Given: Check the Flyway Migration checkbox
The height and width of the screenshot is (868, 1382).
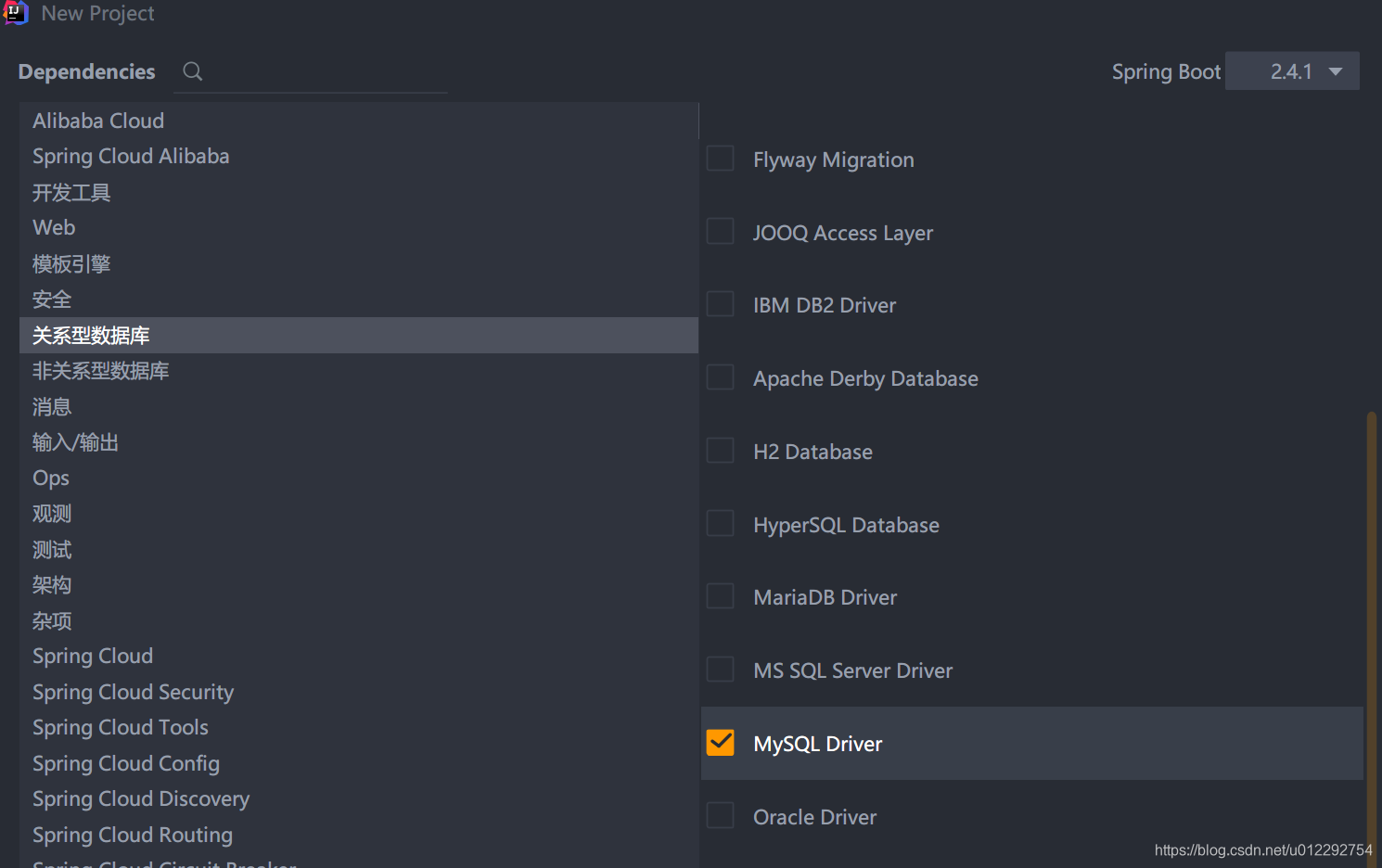Looking at the screenshot, I should click(721, 159).
